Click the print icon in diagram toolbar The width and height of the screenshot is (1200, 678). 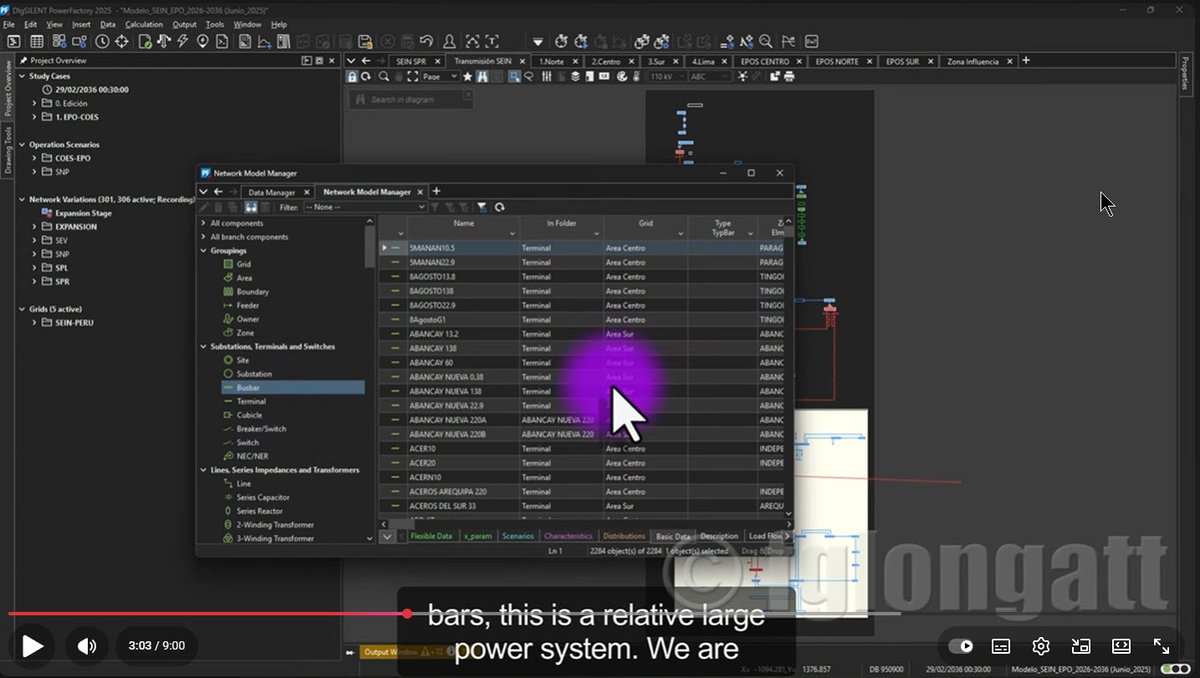click(x=788, y=76)
